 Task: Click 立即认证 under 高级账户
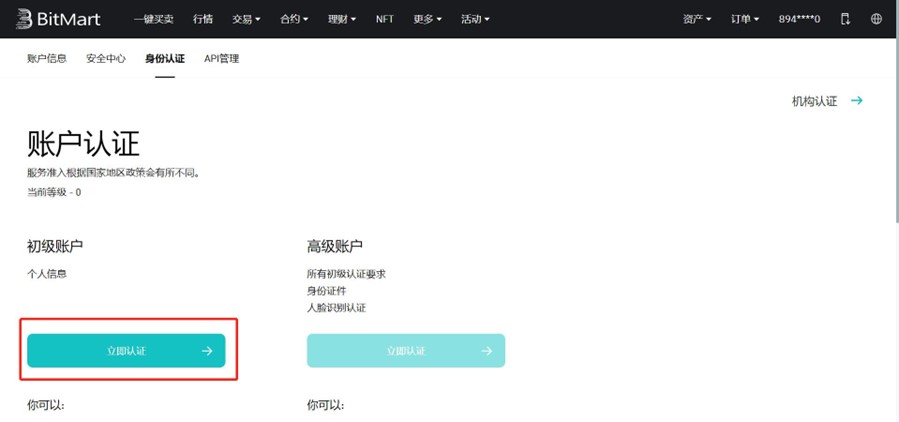pos(406,351)
